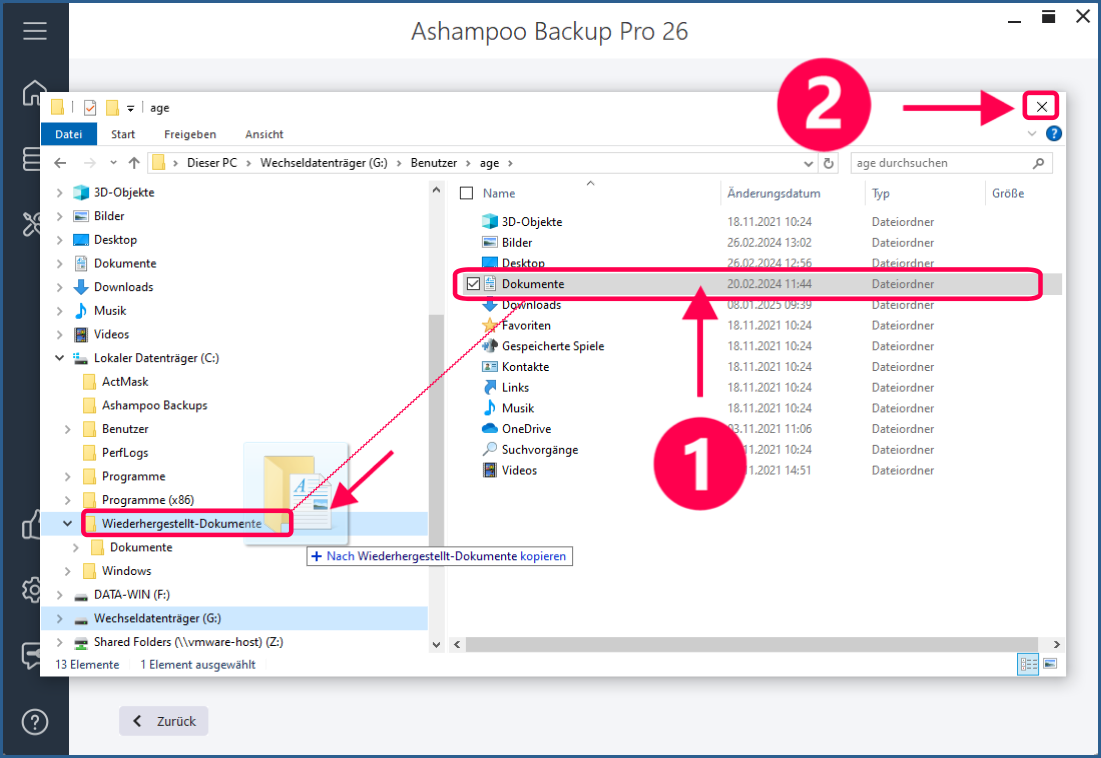Open the Datei tab
The image size is (1101, 758).
point(69,134)
